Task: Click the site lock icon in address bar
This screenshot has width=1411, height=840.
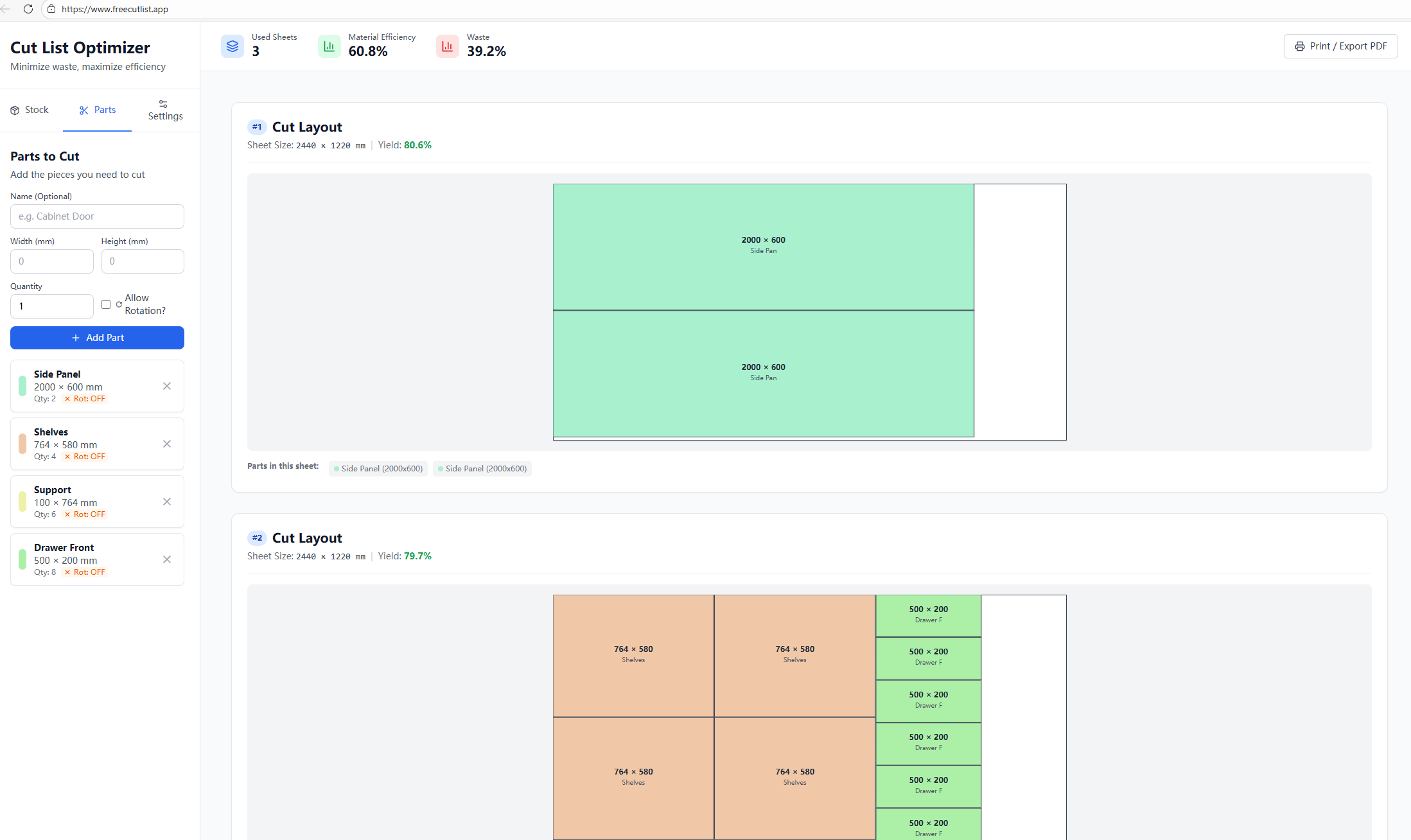Action: tap(51, 9)
